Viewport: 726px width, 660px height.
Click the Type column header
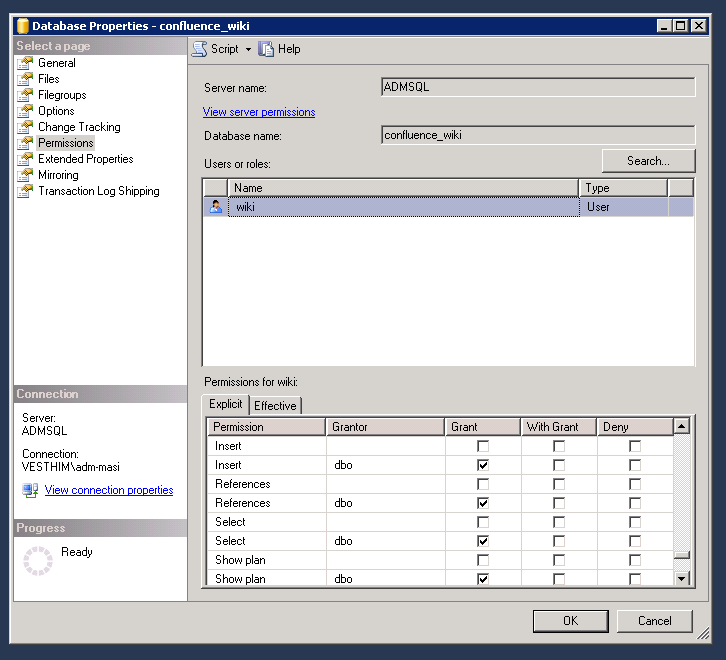(x=623, y=188)
